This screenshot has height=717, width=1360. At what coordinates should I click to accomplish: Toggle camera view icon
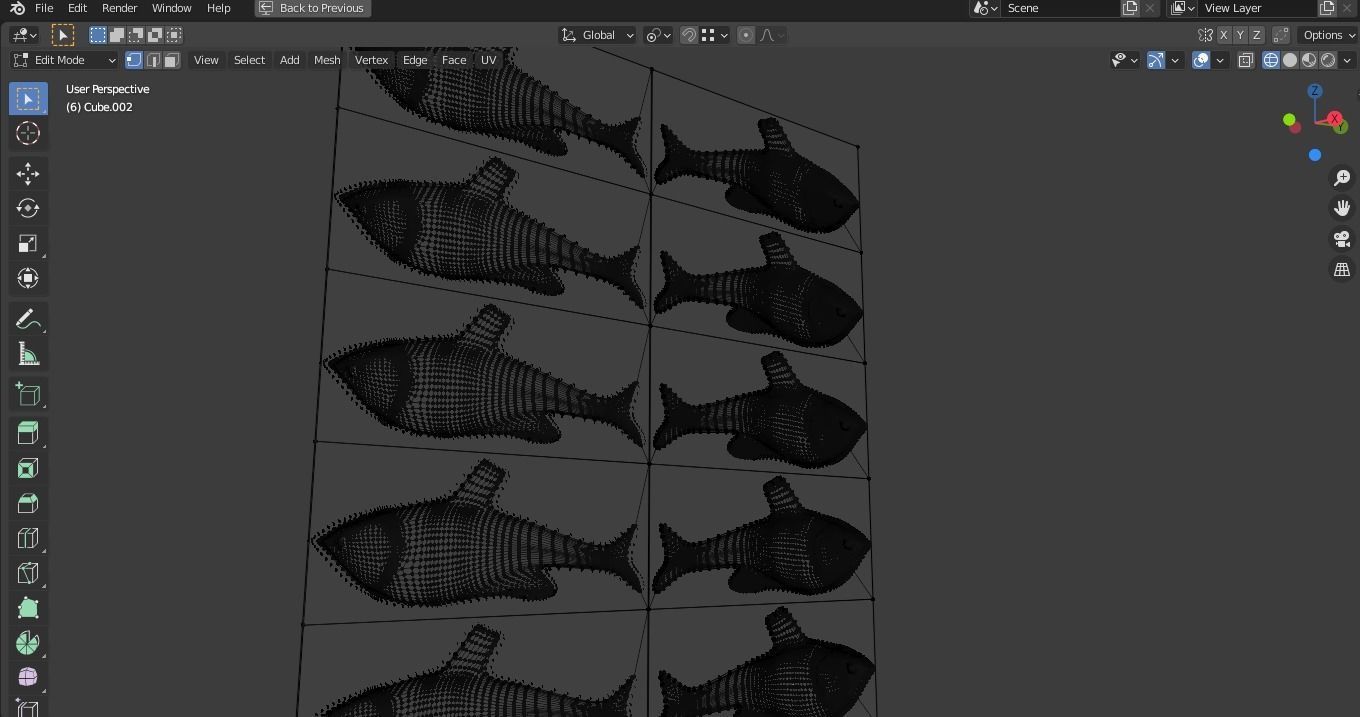tap(1342, 239)
